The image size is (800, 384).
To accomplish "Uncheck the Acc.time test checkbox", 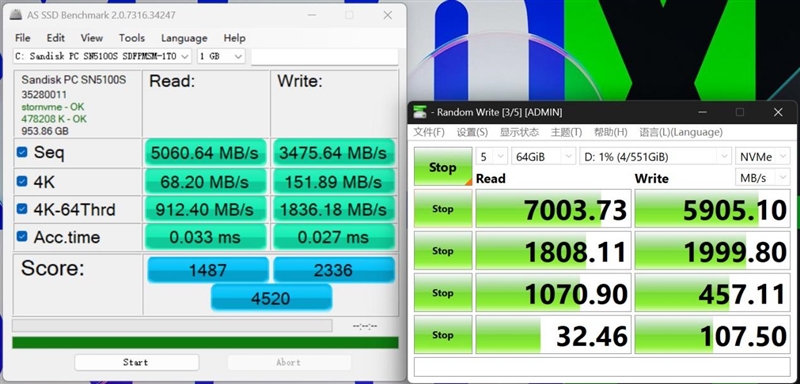I will click(22, 236).
